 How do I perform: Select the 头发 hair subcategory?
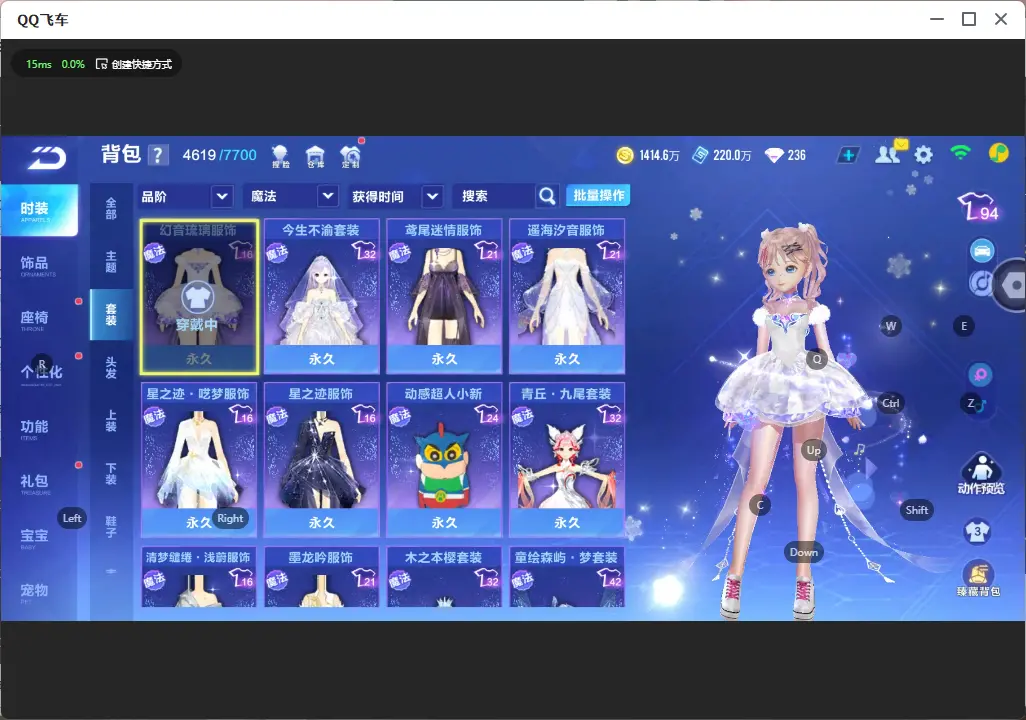click(111, 367)
